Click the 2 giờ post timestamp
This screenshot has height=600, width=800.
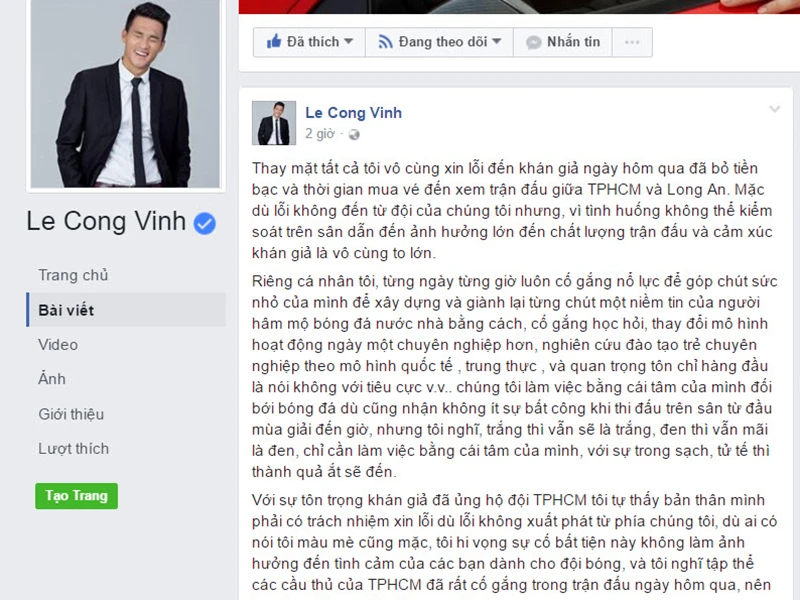click(320, 134)
